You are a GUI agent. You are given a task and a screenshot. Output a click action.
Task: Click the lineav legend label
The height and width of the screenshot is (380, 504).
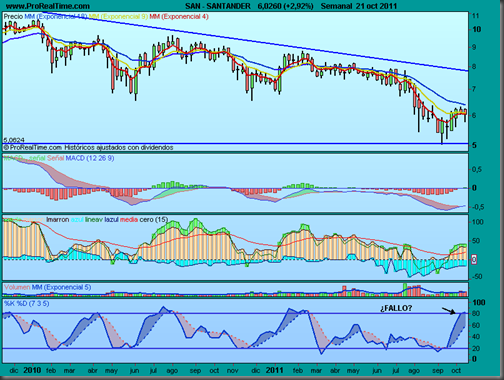click(x=94, y=220)
